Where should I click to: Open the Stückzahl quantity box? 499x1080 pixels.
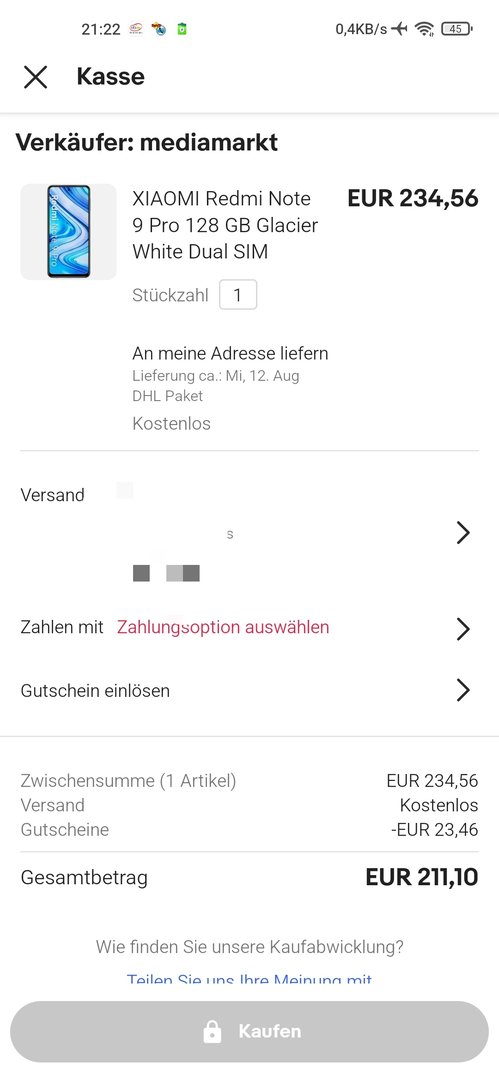point(238,295)
